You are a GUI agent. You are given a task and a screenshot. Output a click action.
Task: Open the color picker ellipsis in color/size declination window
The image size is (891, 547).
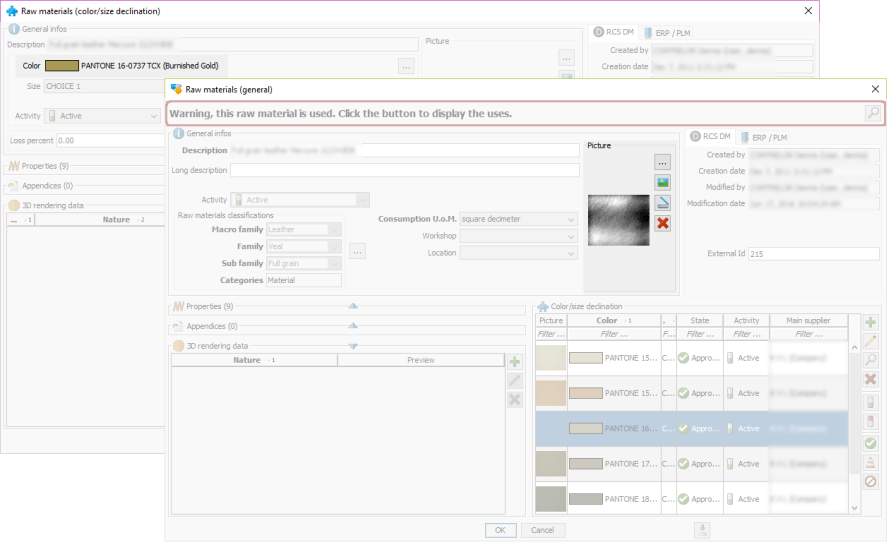[406, 66]
